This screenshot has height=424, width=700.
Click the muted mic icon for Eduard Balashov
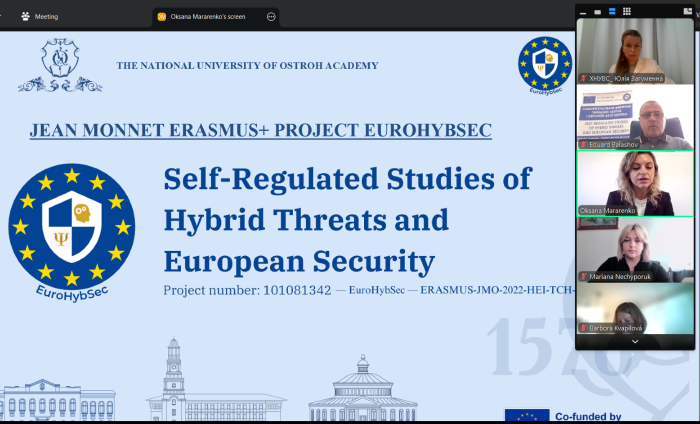(583, 144)
